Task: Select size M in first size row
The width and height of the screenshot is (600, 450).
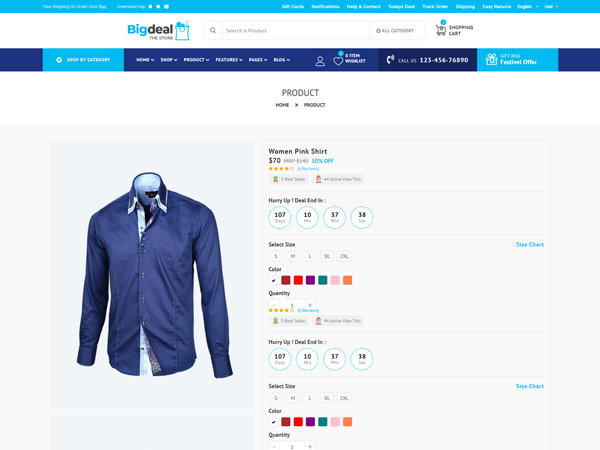Action: [x=293, y=256]
